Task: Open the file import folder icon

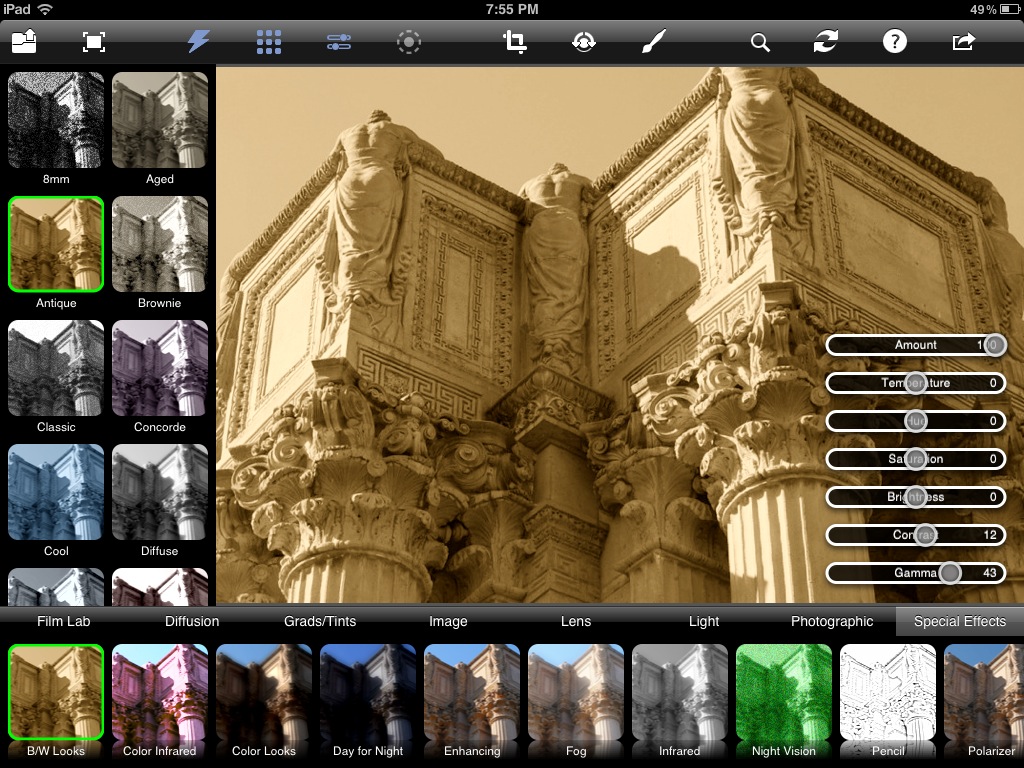Action: (23, 41)
